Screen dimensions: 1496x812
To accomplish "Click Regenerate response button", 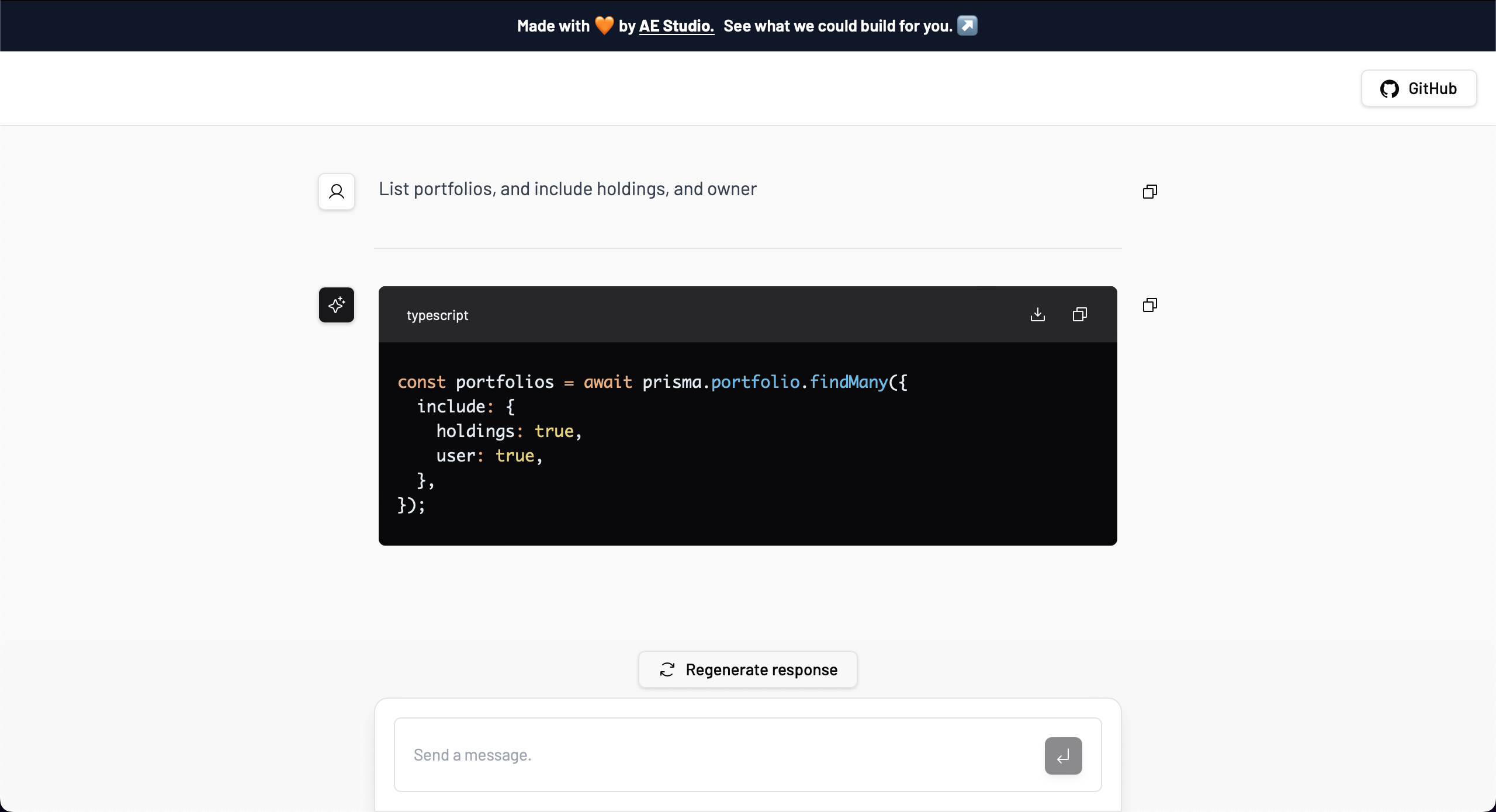I will [x=747, y=669].
